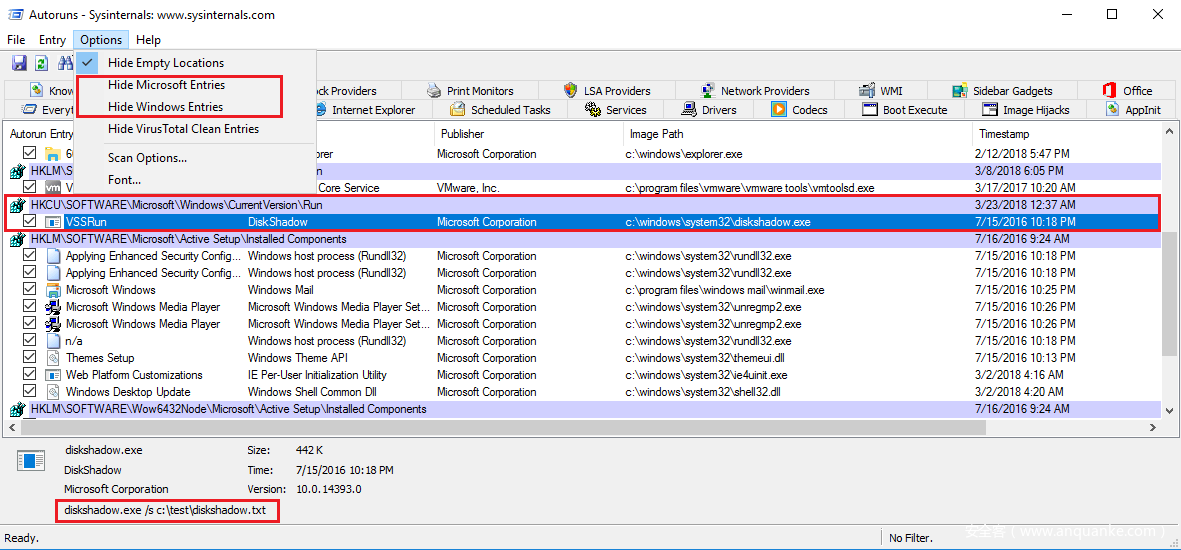Viewport: 1181px width, 550px height.
Task: Select Hide Microsoft Entries menu item
Action: (166, 85)
